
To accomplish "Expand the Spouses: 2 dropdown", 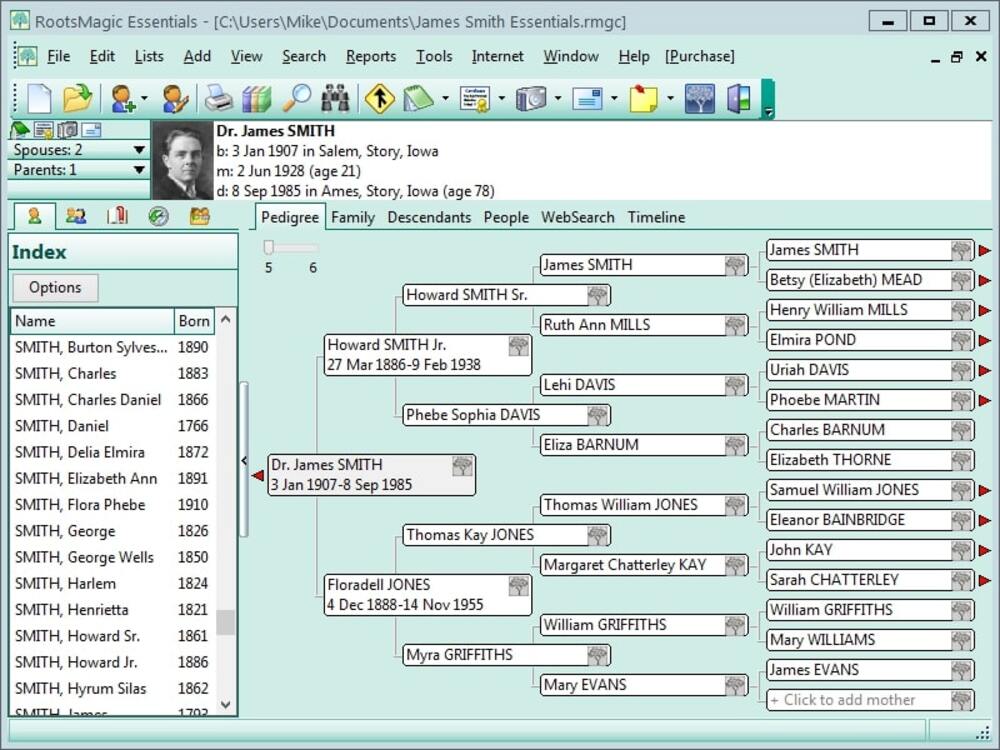I will coord(139,150).
